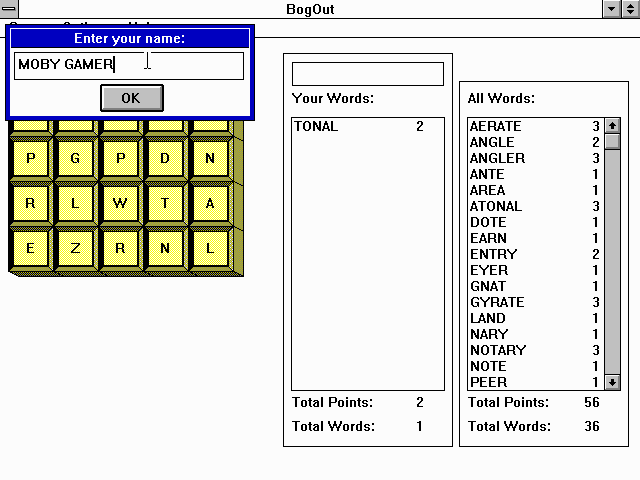Click ENTRY in the All Words list
This screenshot has height=480, width=640.
click(493, 254)
